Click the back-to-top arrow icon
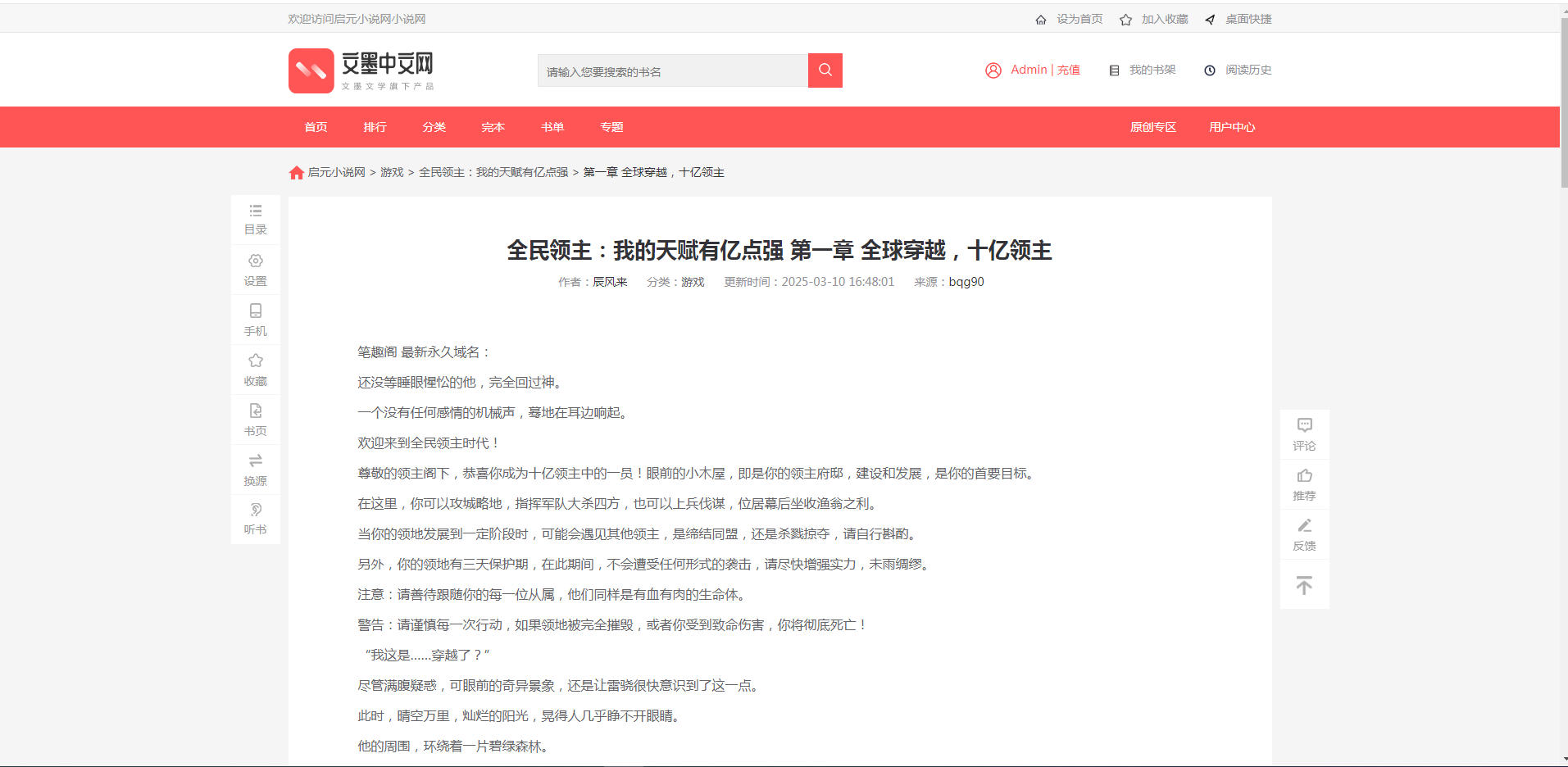 [x=1304, y=585]
